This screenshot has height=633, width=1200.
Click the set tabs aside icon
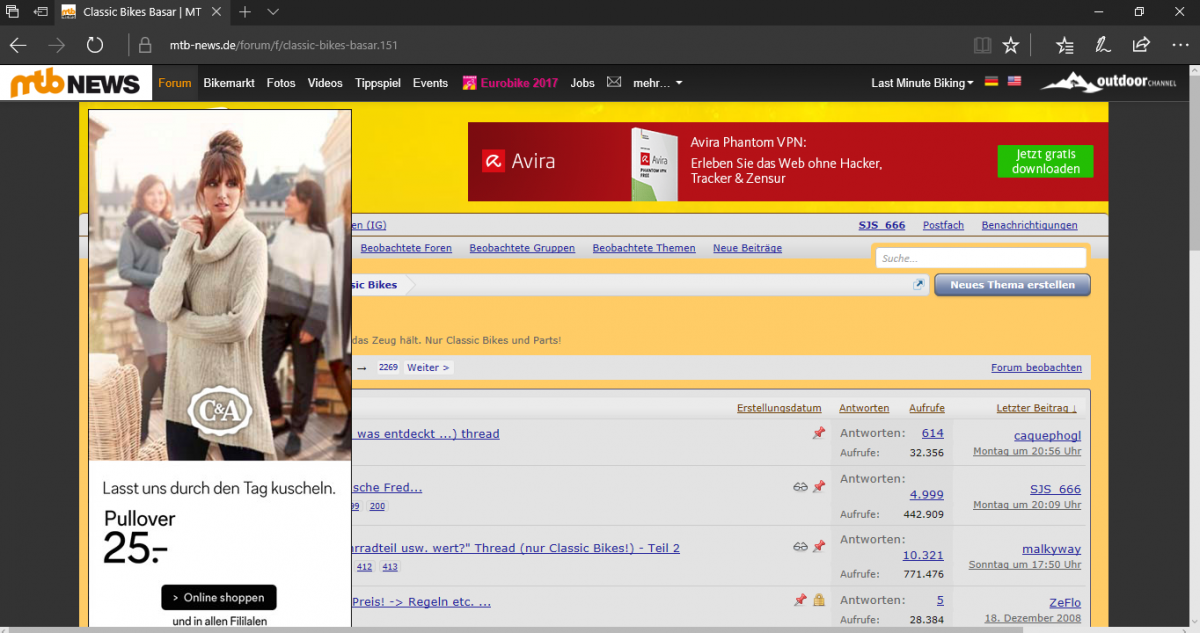click(x=41, y=12)
